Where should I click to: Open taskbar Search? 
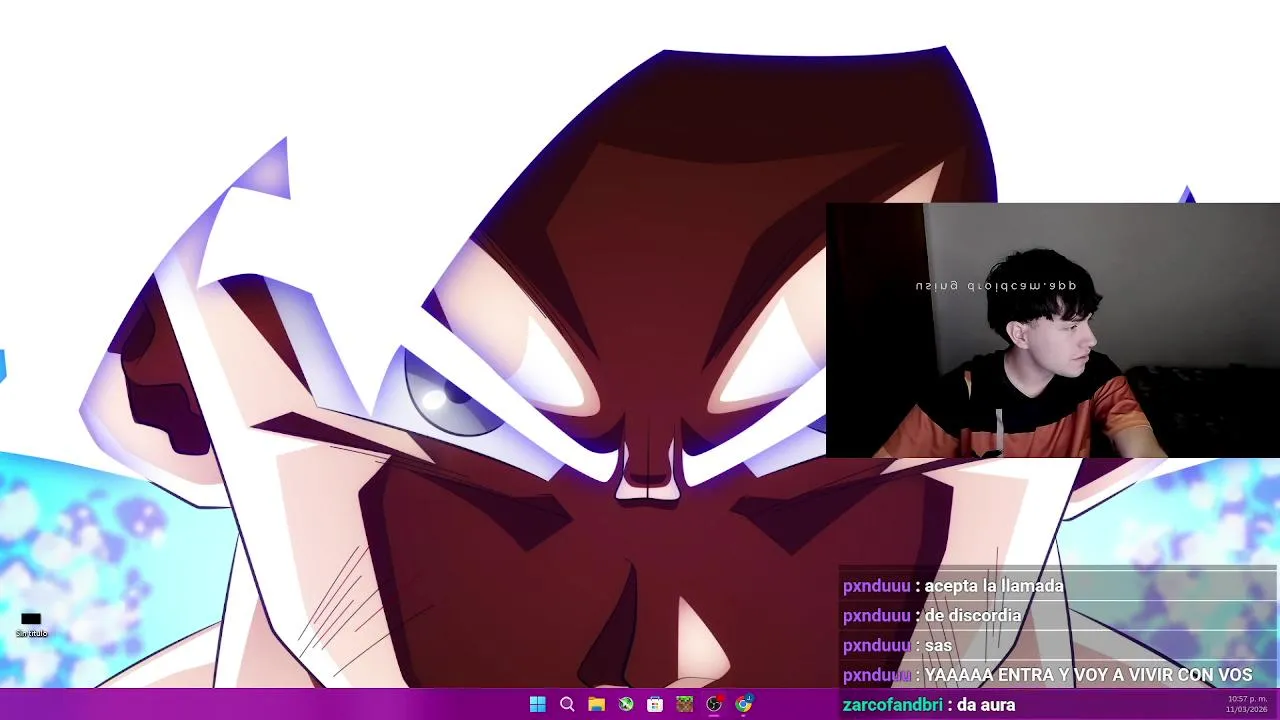click(567, 704)
